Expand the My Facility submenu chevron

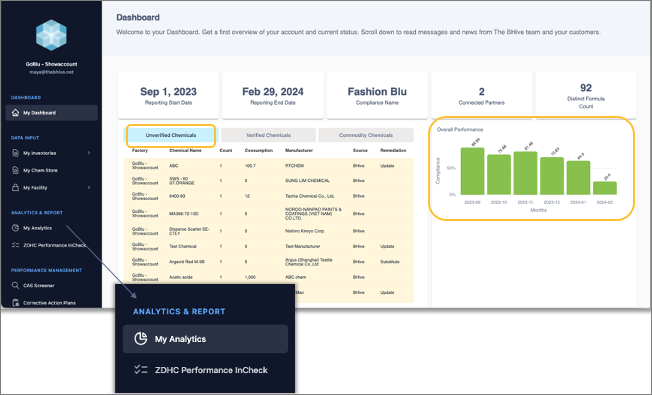pyautogui.click(x=89, y=188)
